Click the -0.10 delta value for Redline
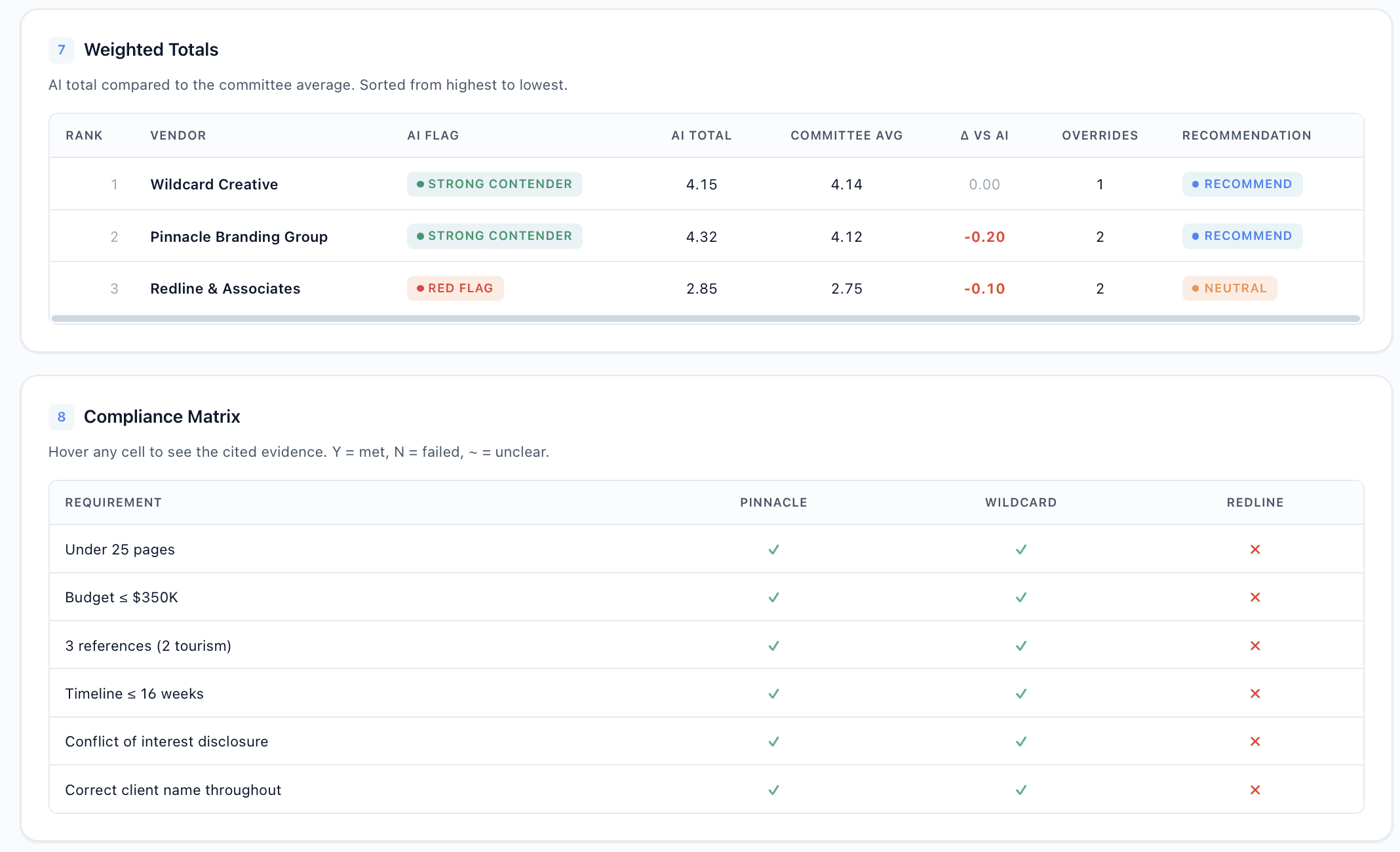Viewport: 1400px width, 852px height. (984, 288)
